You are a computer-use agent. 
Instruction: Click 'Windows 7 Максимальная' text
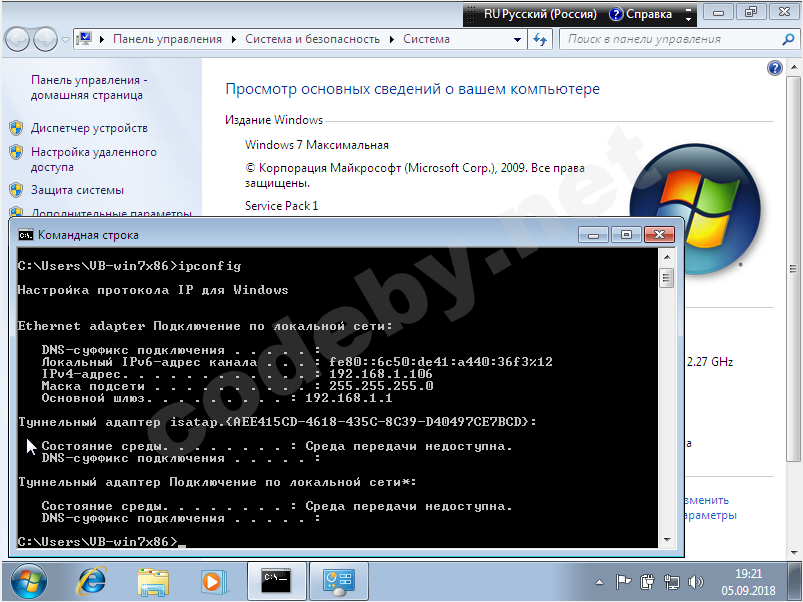[x=316, y=145]
